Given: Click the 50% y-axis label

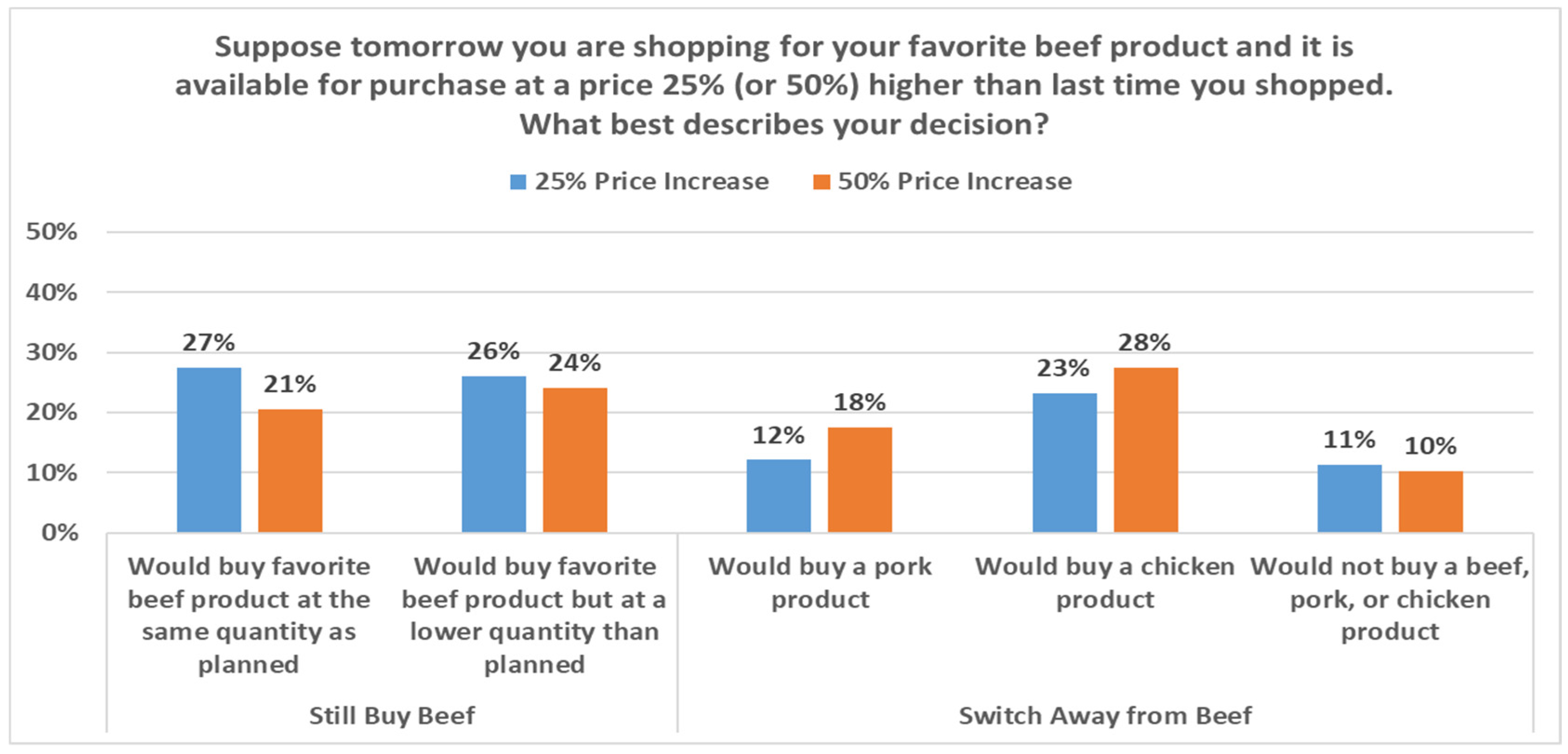Looking at the screenshot, I should click(x=52, y=232).
